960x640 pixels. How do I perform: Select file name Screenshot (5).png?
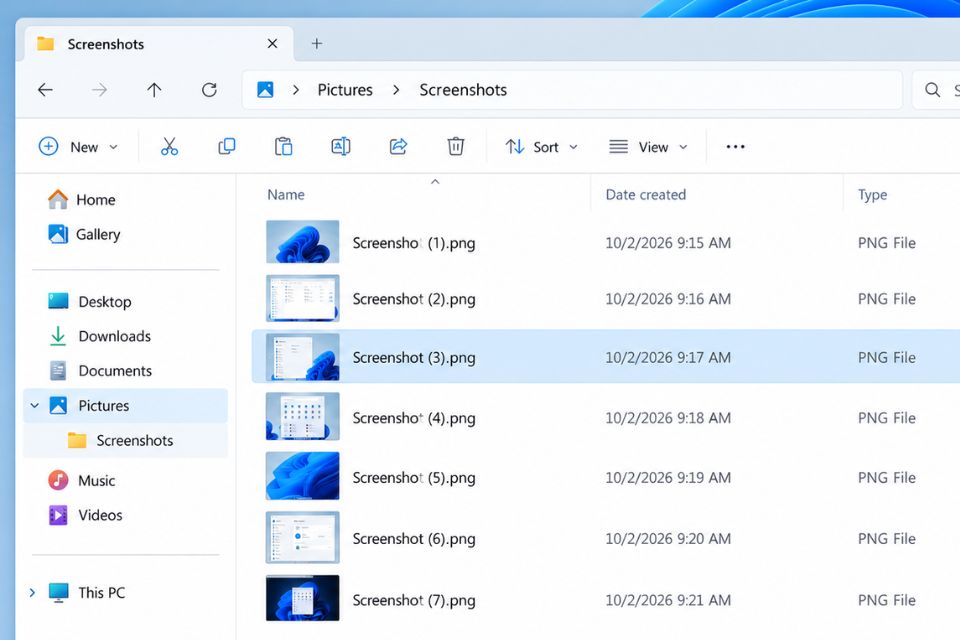414,478
